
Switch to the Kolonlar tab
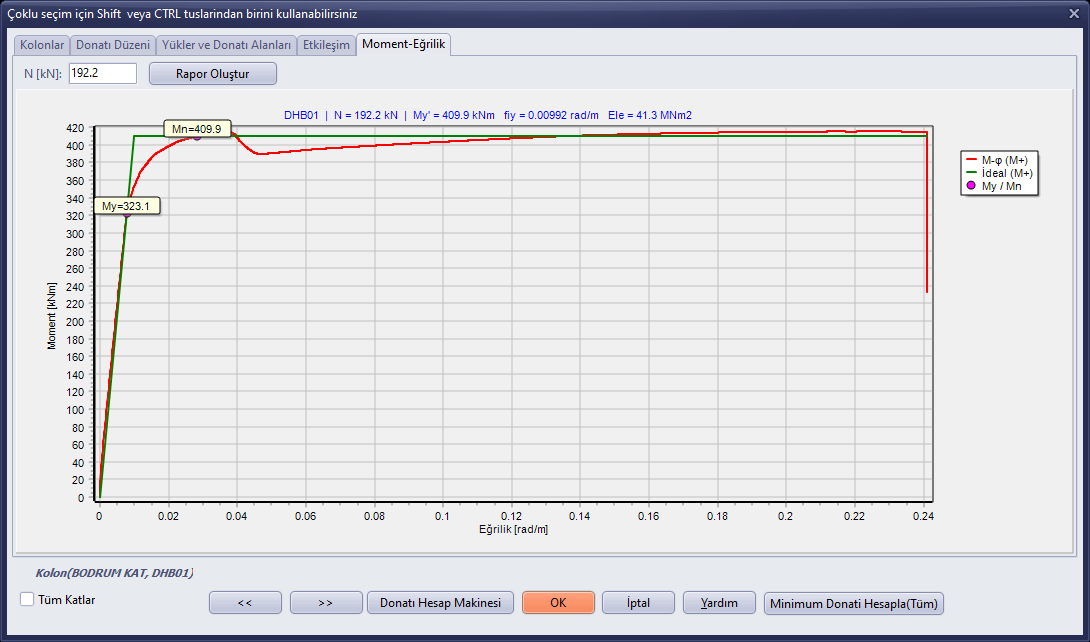pos(42,45)
